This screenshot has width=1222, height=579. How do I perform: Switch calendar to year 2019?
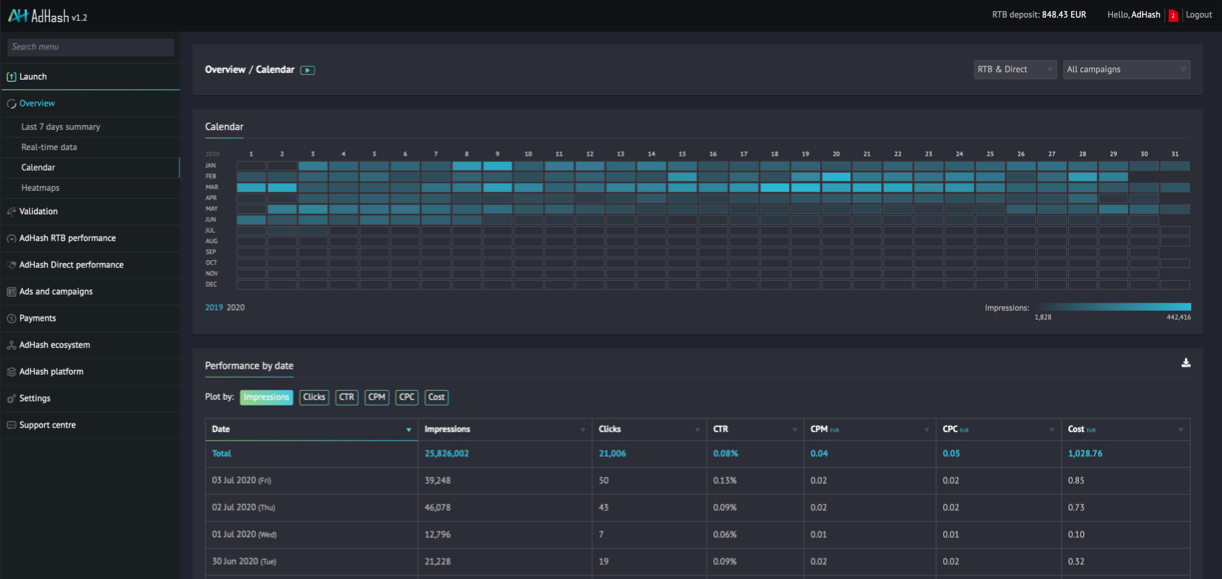click(214, 308)
